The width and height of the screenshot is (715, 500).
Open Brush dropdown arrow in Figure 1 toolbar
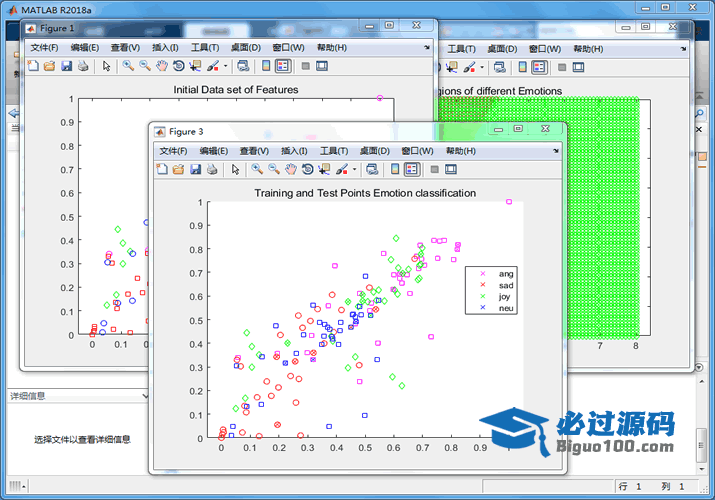point(225,66)
